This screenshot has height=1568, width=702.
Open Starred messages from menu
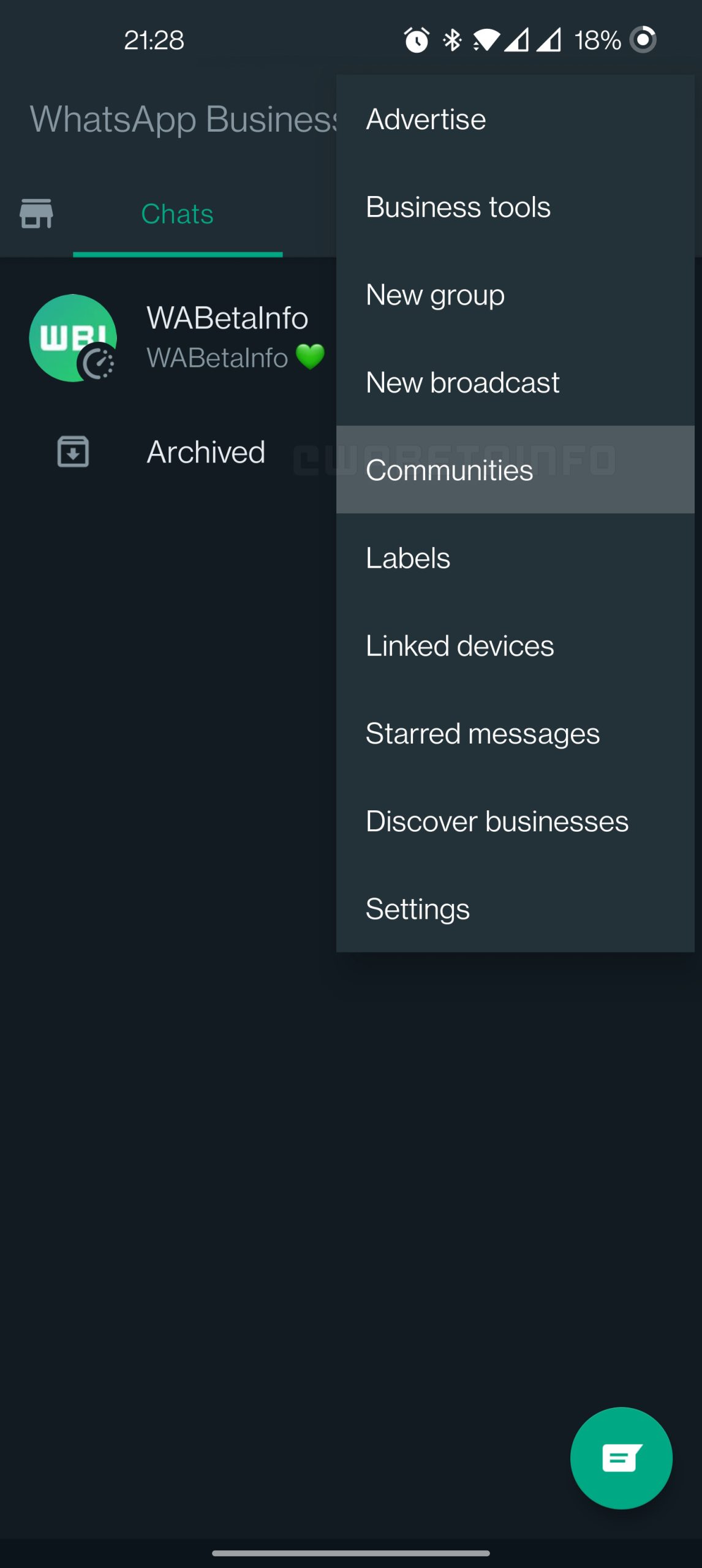[515, 733]
